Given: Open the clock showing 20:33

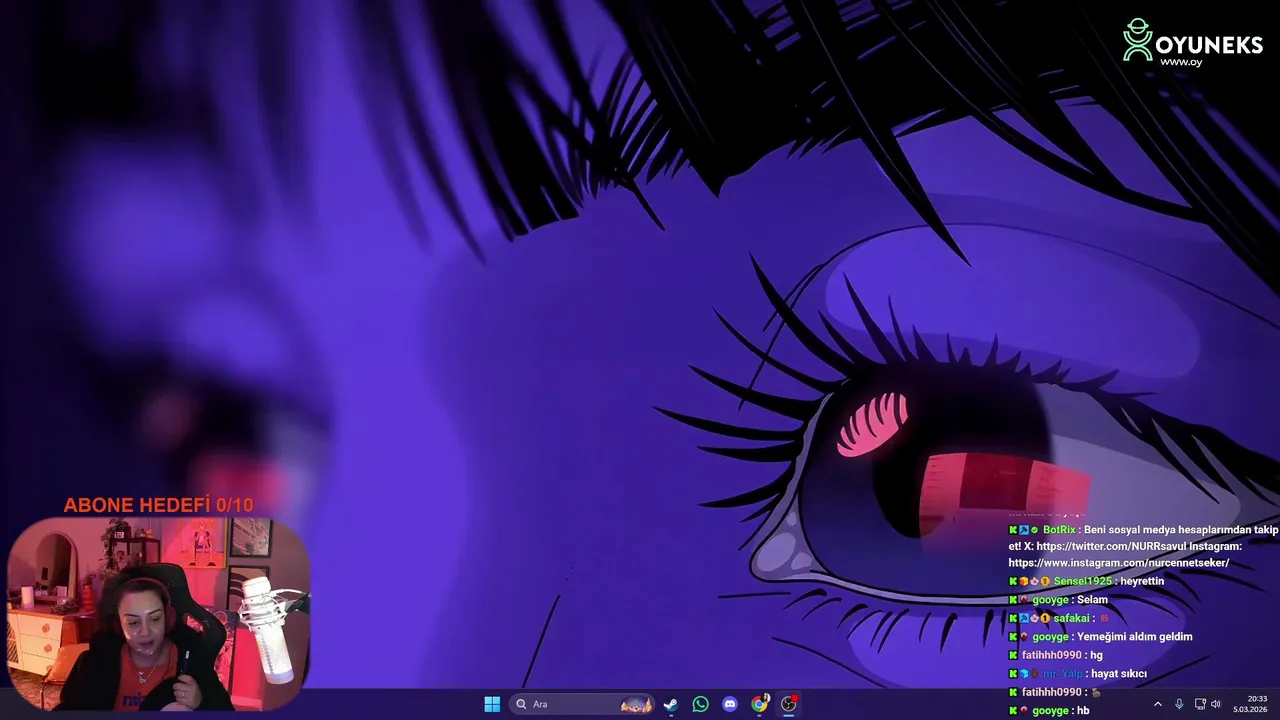Looking at the screenshot, I should tap(1250, 704).
